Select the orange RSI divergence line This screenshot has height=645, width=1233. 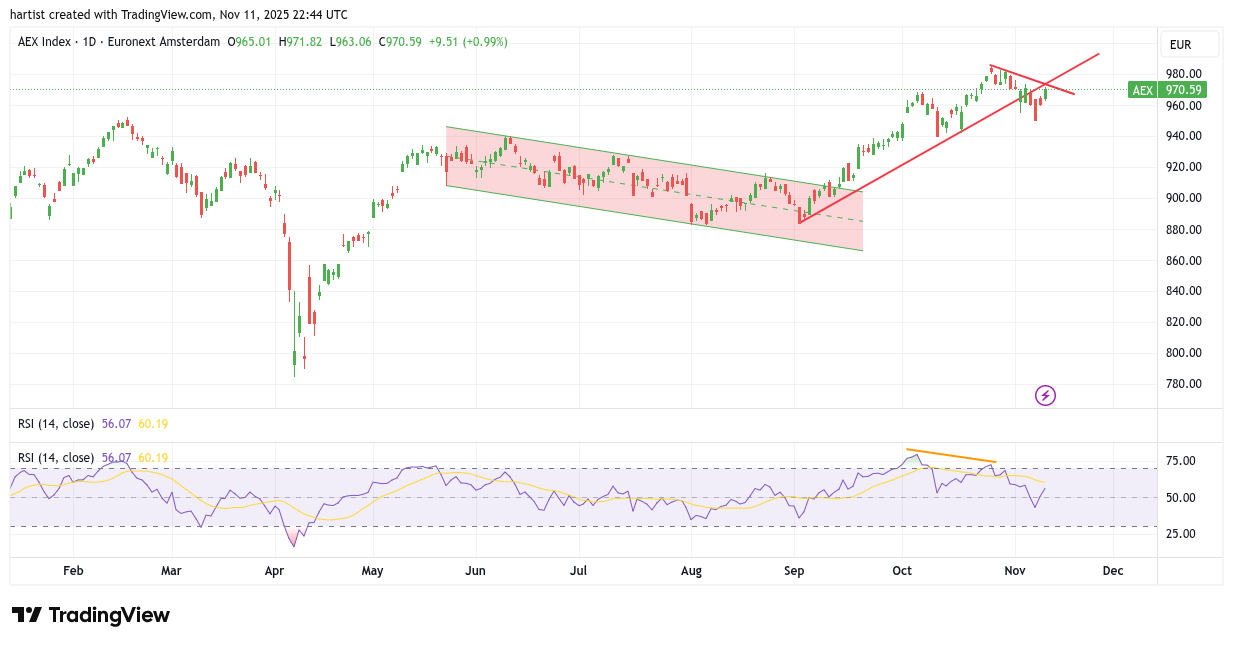(950, 456)
